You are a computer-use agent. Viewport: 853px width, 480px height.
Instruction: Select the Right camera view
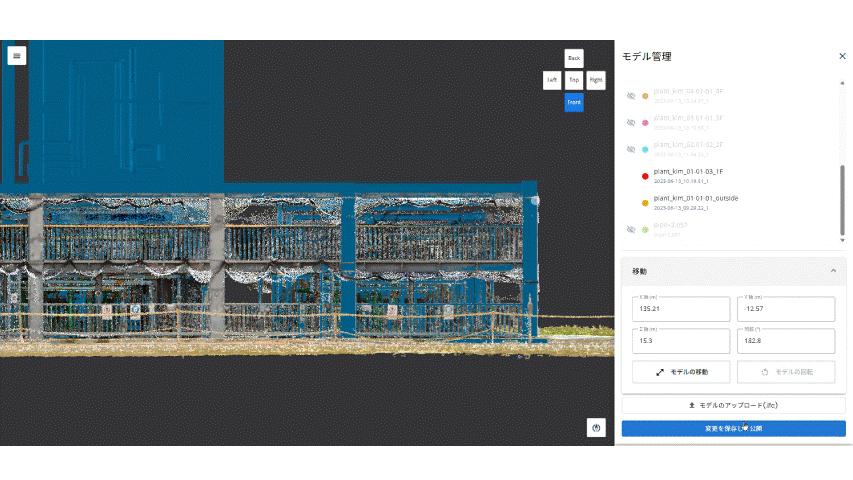tap(596, 80)
